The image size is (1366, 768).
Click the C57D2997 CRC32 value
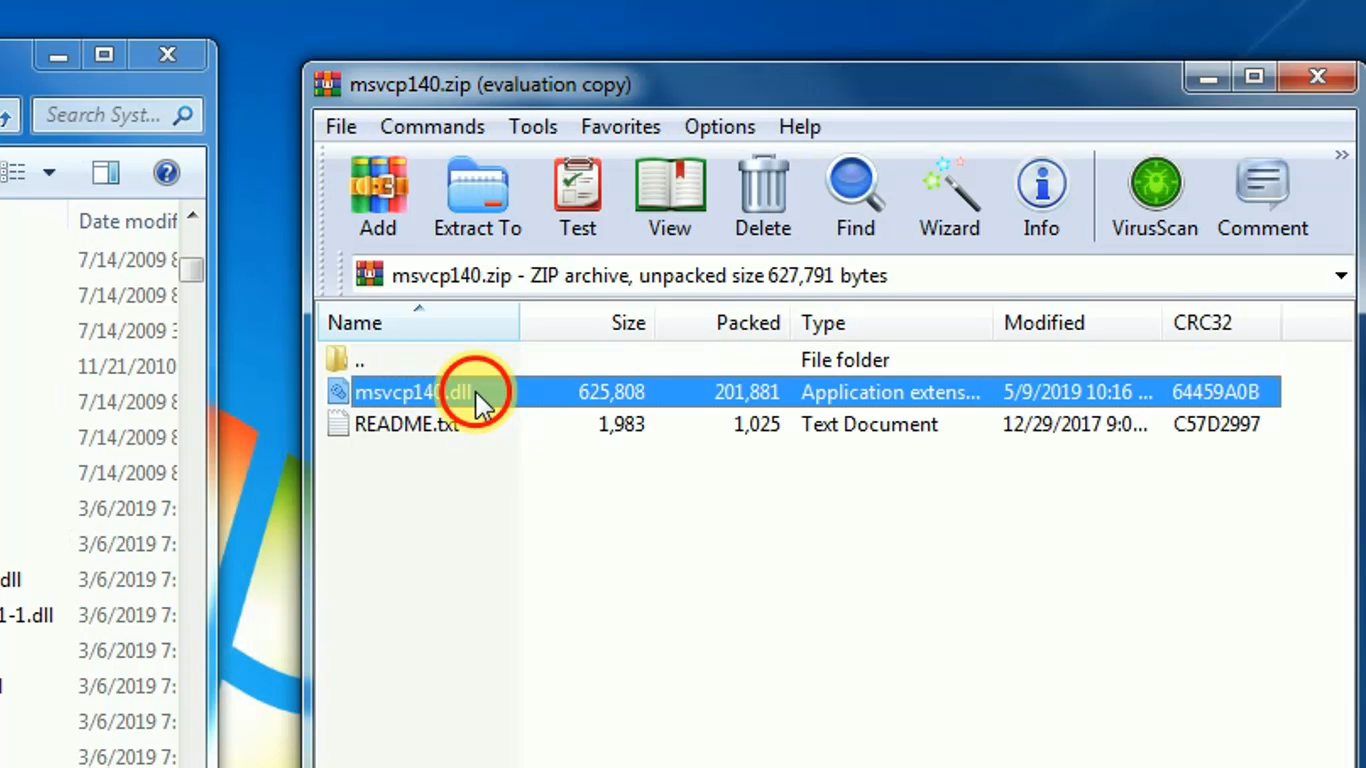[x=1217, y=424]
